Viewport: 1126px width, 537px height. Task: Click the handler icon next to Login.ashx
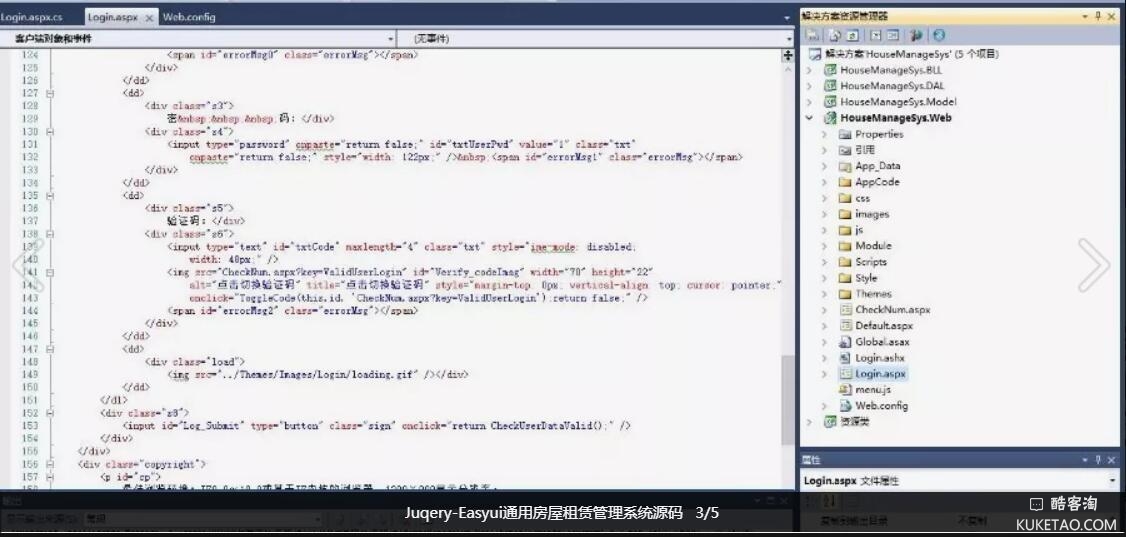[x=844, y=358]
